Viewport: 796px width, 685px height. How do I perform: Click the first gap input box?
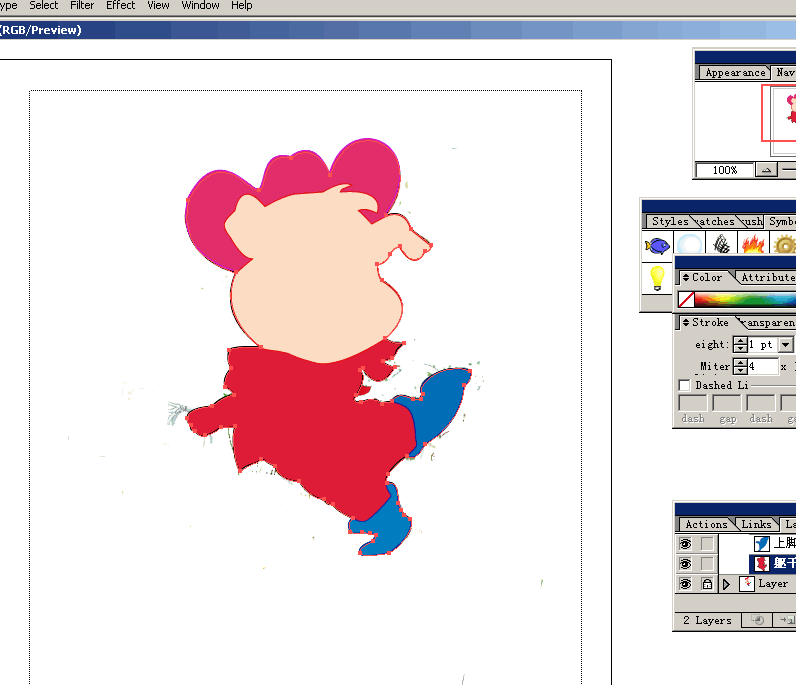pos(727,403)
